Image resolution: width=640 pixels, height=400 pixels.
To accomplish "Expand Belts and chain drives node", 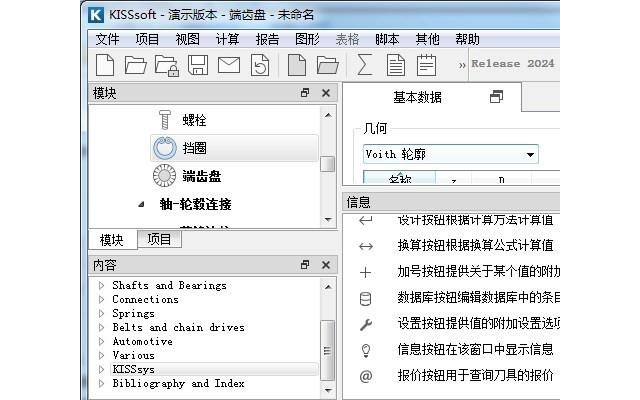I will coord(101,327).
